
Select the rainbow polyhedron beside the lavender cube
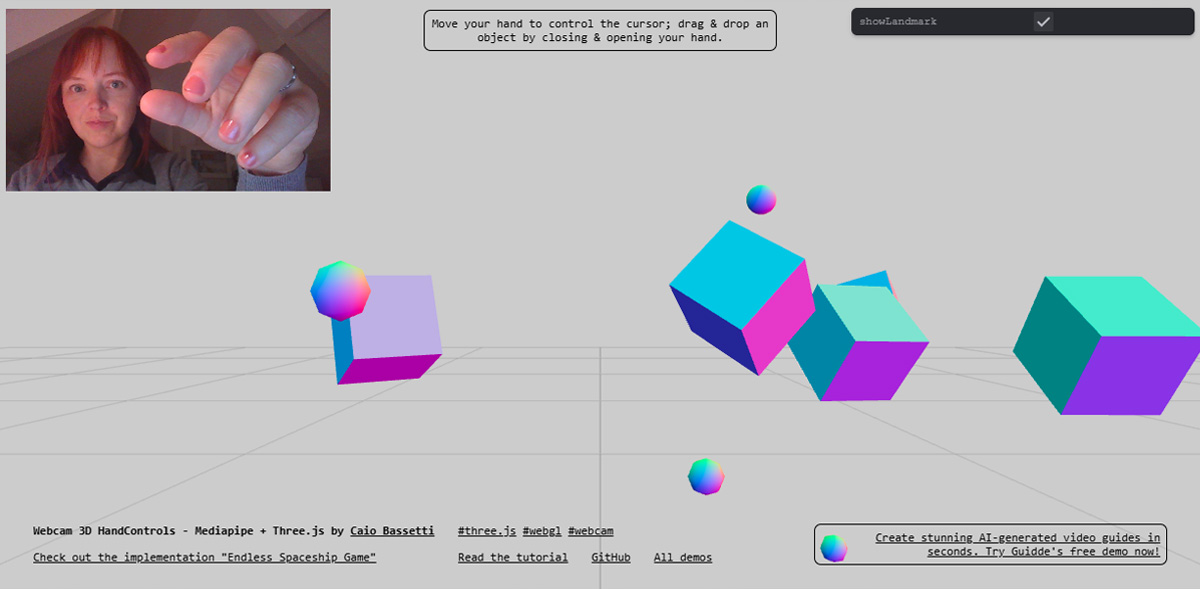click(x=340, y=290)
